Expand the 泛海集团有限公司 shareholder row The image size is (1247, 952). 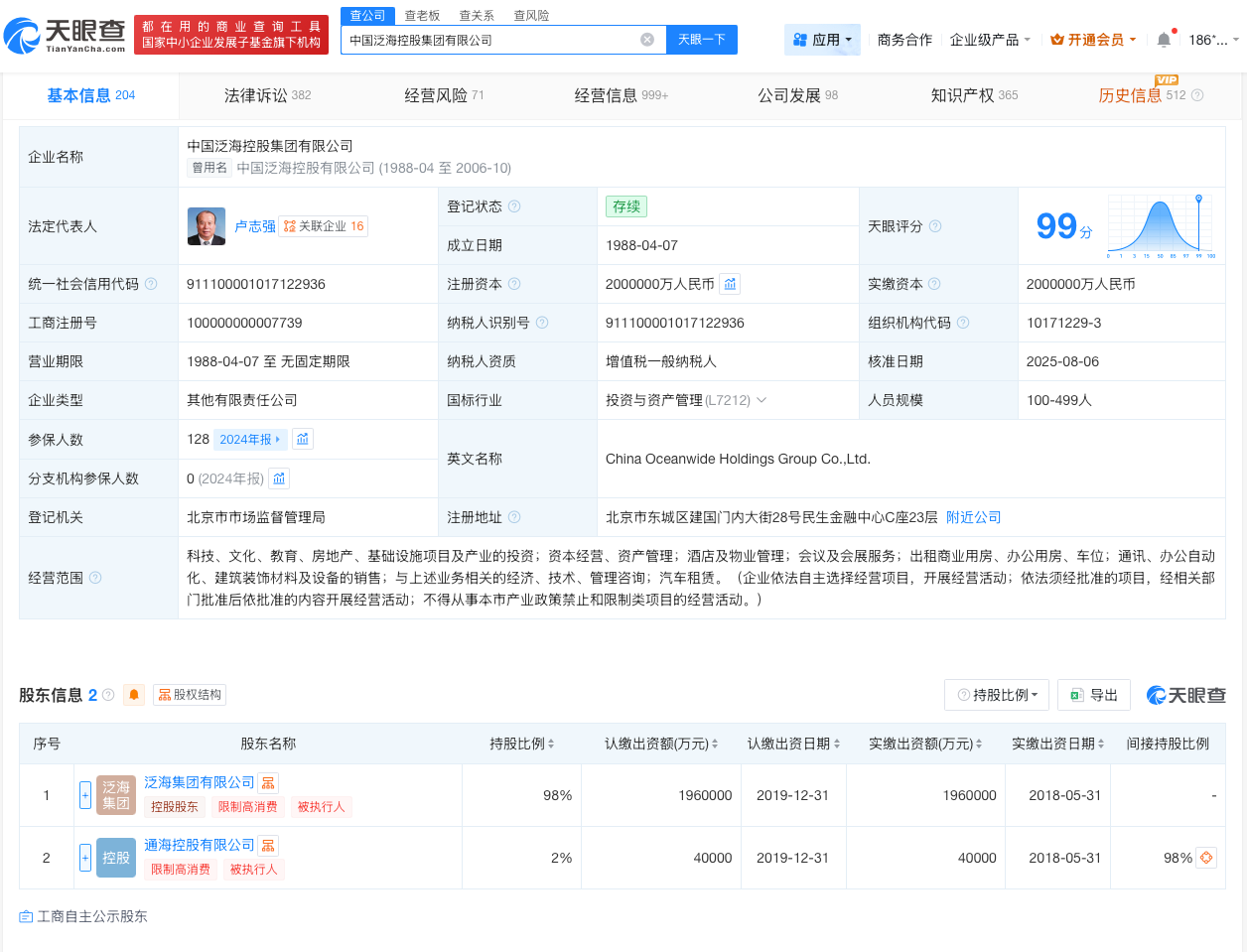tap(85, 795)
